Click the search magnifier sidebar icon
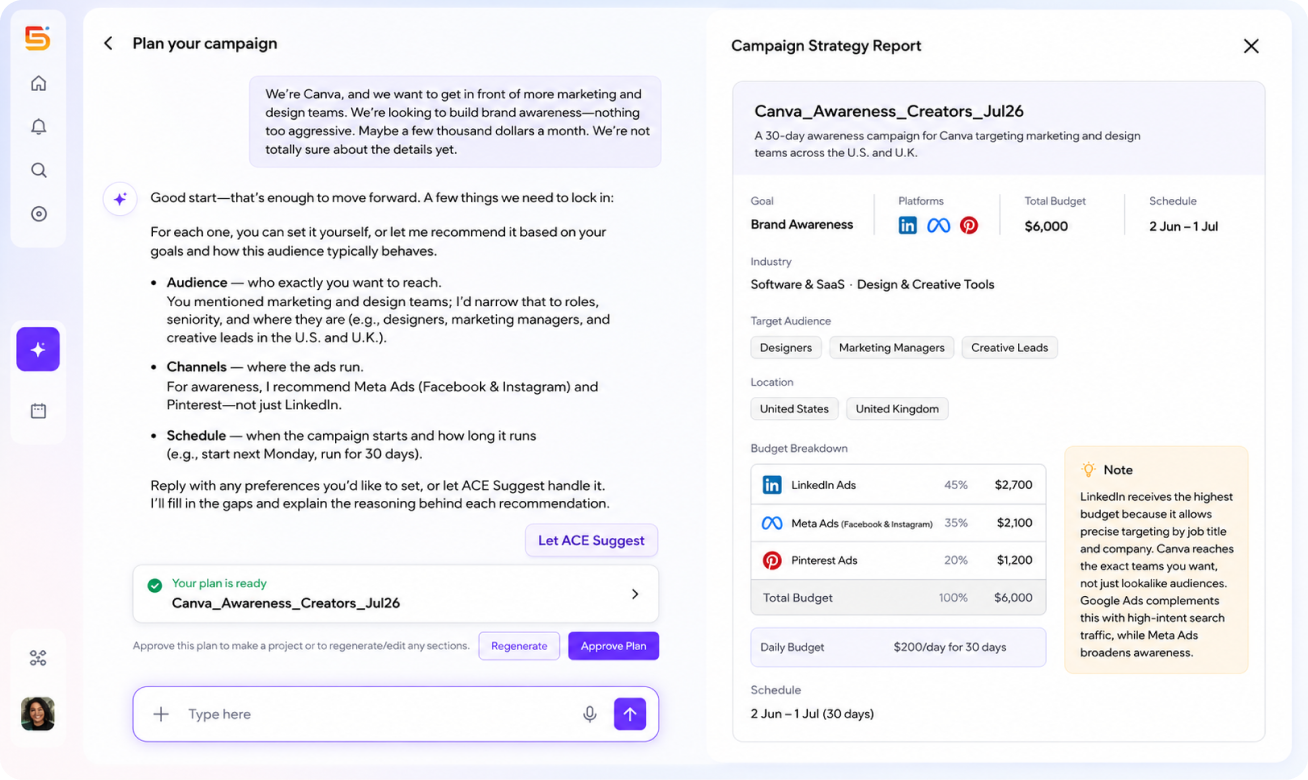The image size is (1308, 780). click(38, 170)
